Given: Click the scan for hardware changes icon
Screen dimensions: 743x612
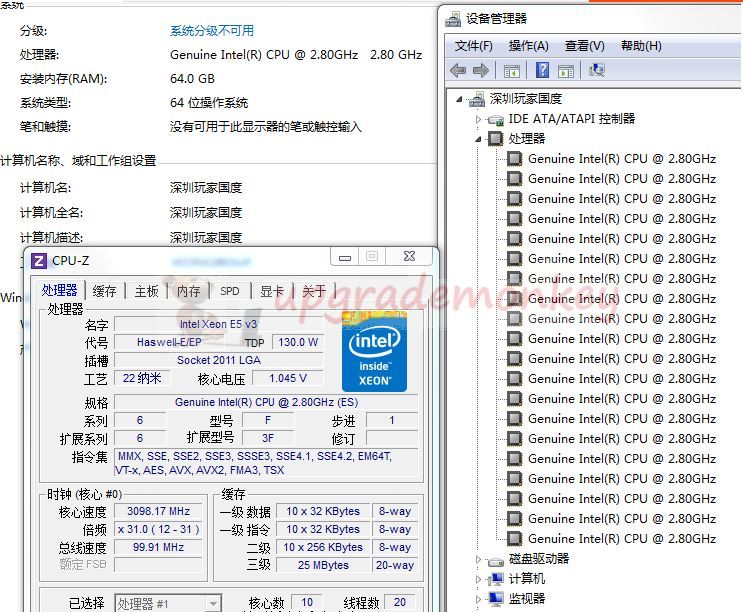Looking at the screenshot, I should 597,71.
